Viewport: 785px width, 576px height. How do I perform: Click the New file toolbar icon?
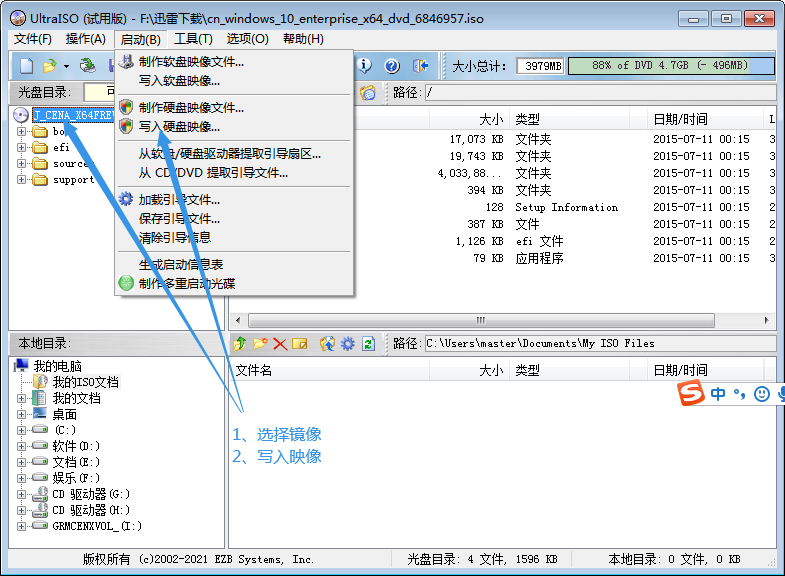26,66
